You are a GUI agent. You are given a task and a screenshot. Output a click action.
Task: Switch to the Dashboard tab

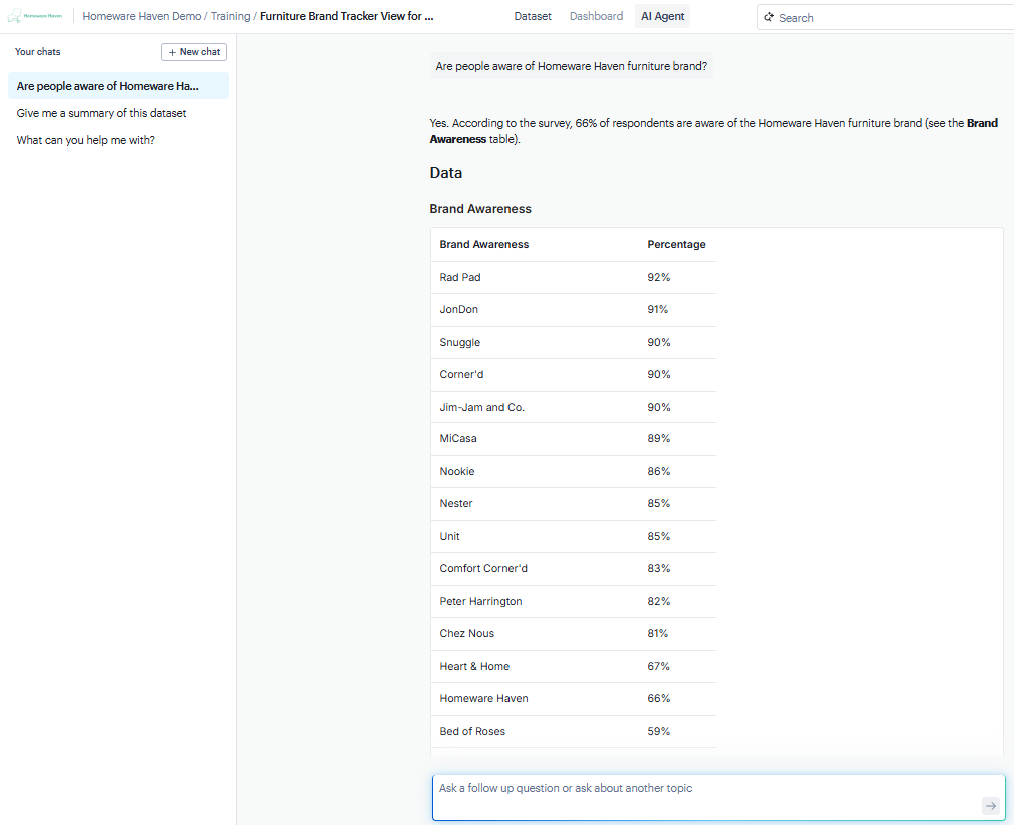click(596, 16)
